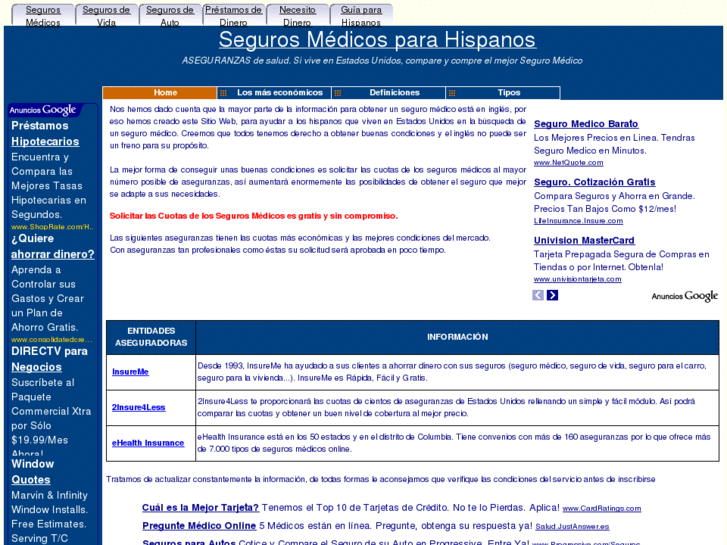Image resolution: width=727 pixels, height=545 pixels.
Task: Open the 2Insure4Less link in the table
Action: [139, 407]
